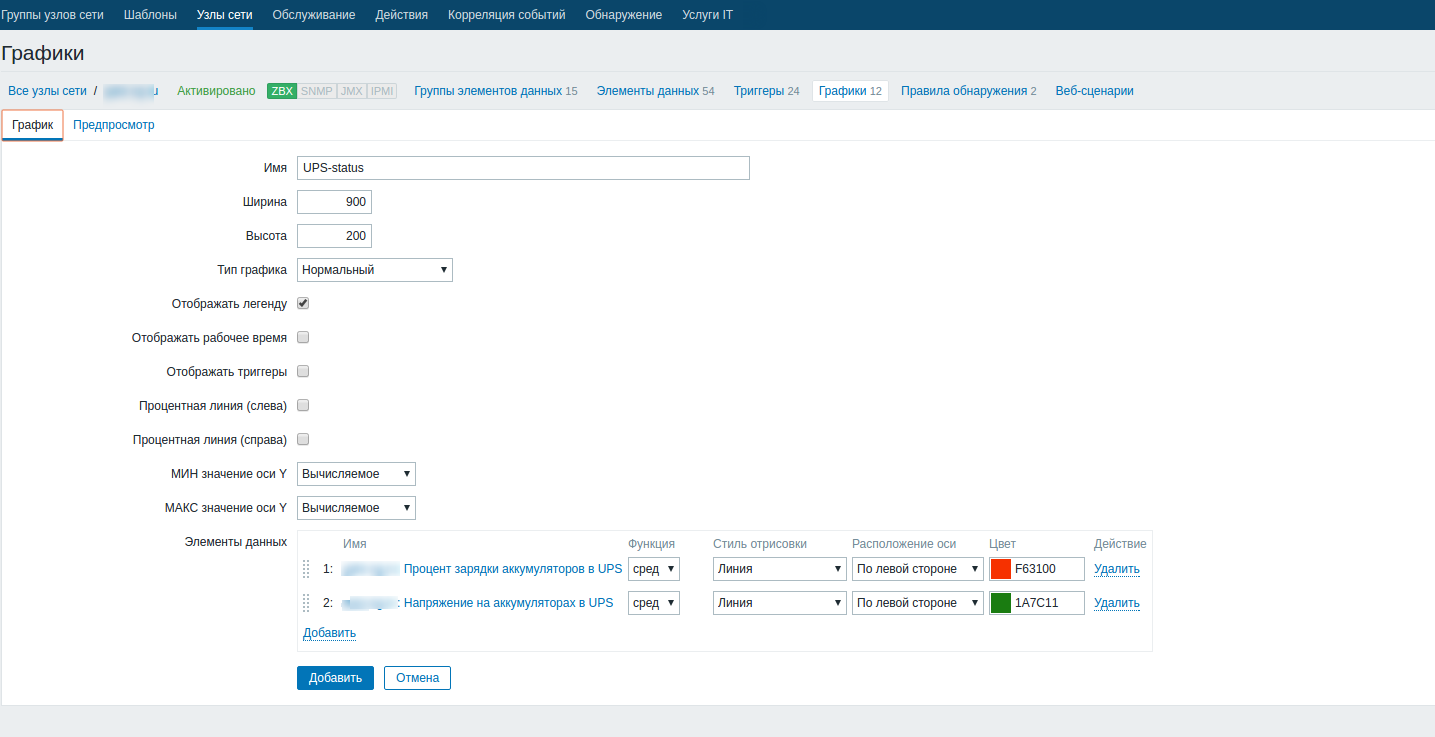The image size is (1435, 737).
Task: Click Удалить on the first data item
Action: 1116,568
